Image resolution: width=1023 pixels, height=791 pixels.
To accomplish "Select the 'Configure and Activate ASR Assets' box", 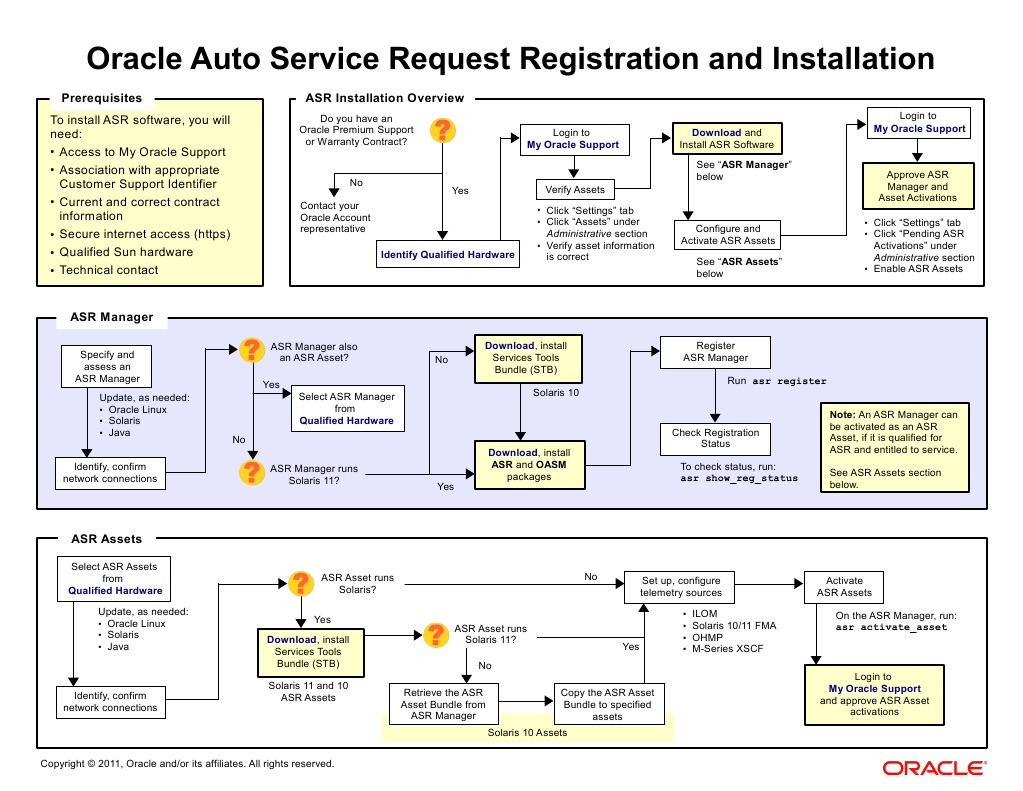I will [727, 235].
